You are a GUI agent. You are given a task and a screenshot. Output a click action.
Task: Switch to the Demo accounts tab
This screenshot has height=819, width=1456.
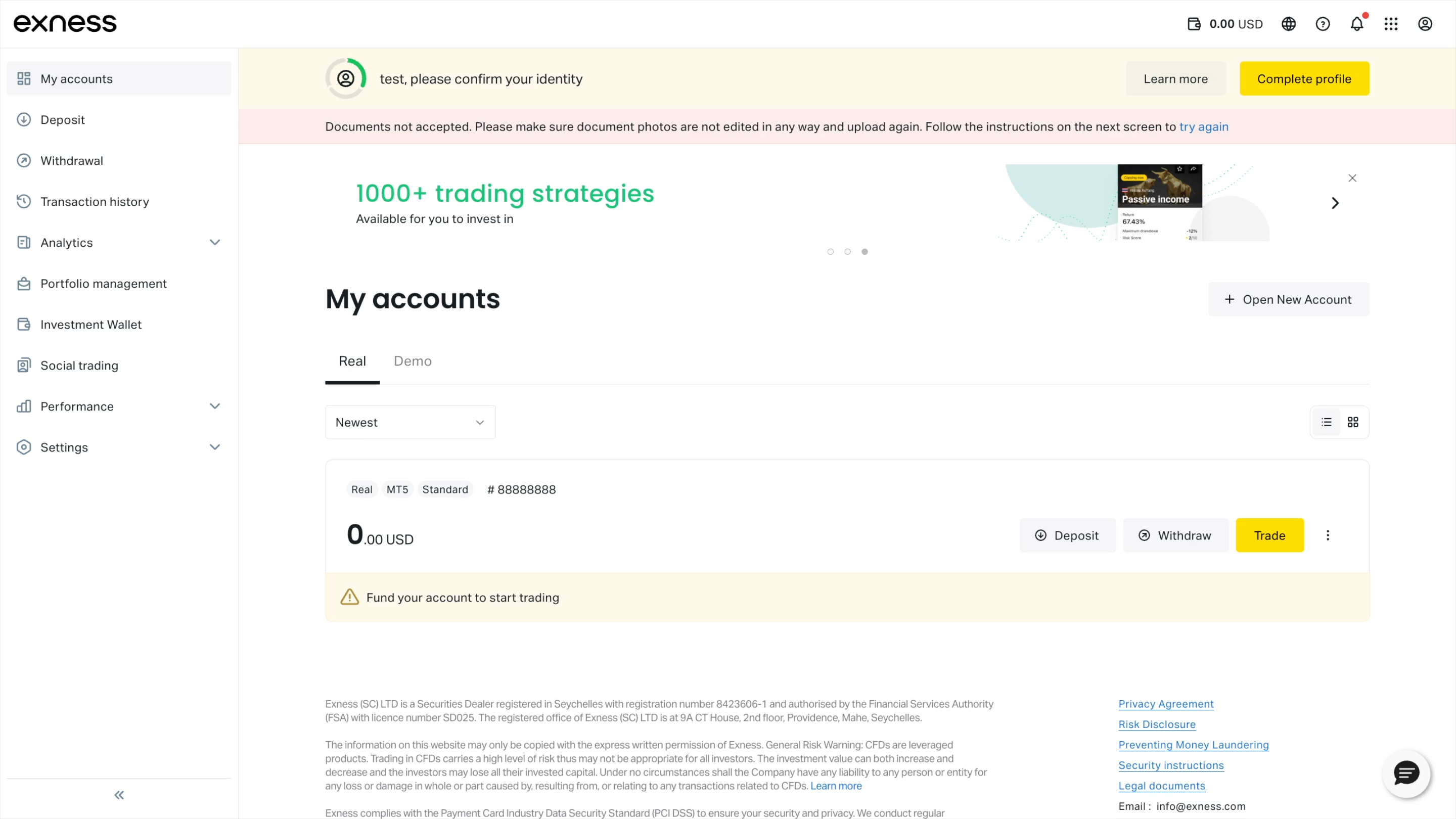pyautogui.click(x=413, y=361)
